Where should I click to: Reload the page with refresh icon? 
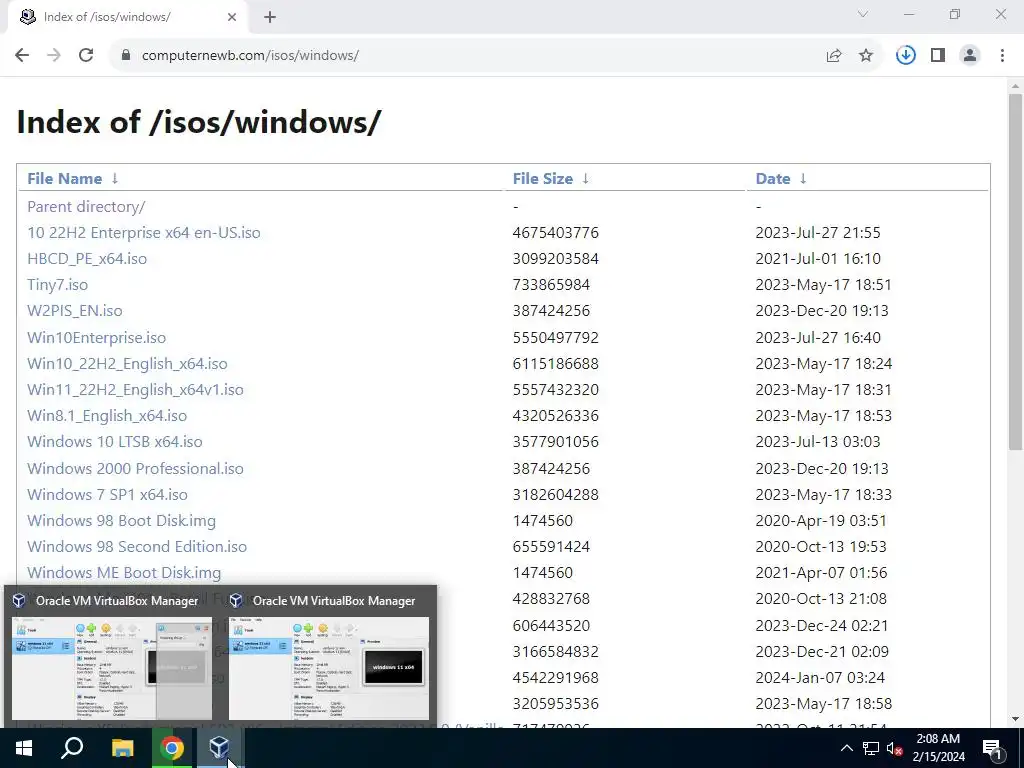(86, 55)
